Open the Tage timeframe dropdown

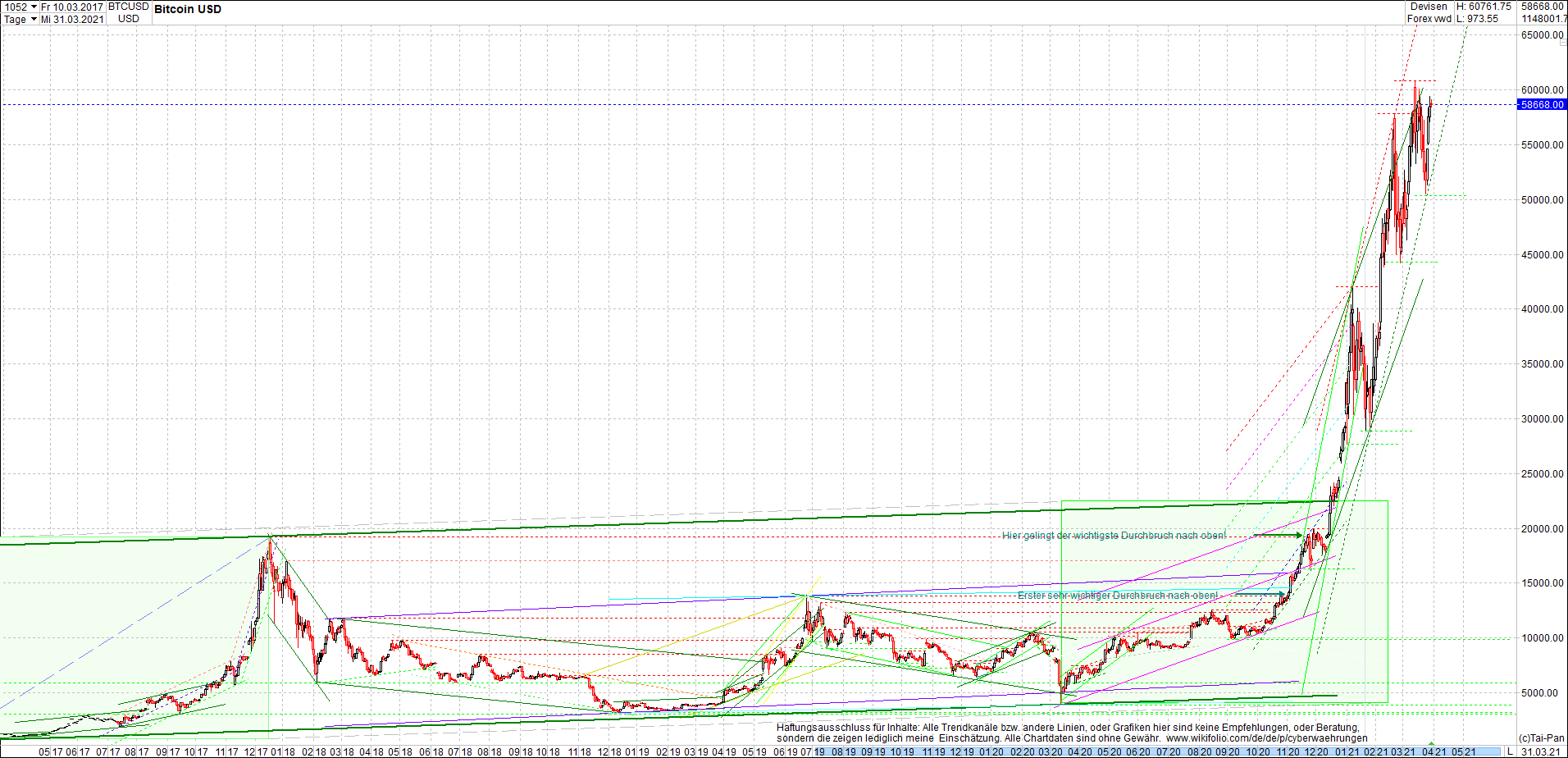(34, 19)
